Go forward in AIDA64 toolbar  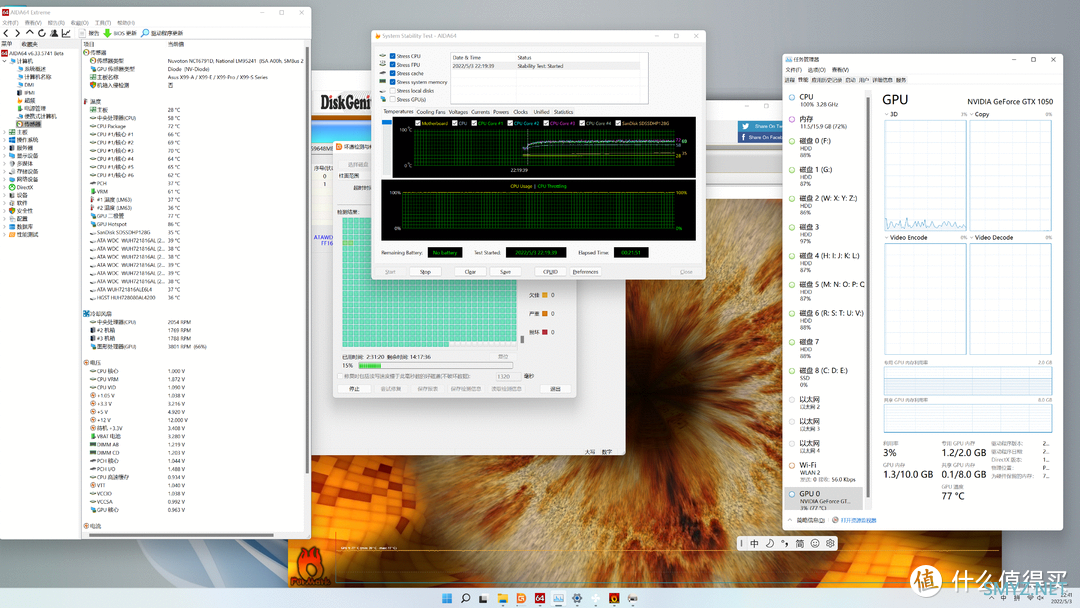coord(17,33)
